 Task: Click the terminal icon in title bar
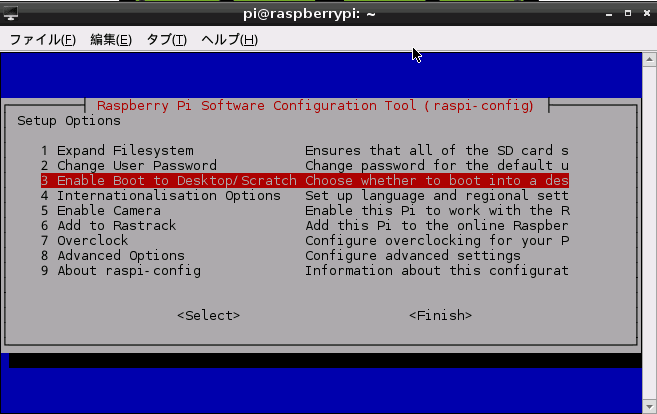[x=11, y=13]
